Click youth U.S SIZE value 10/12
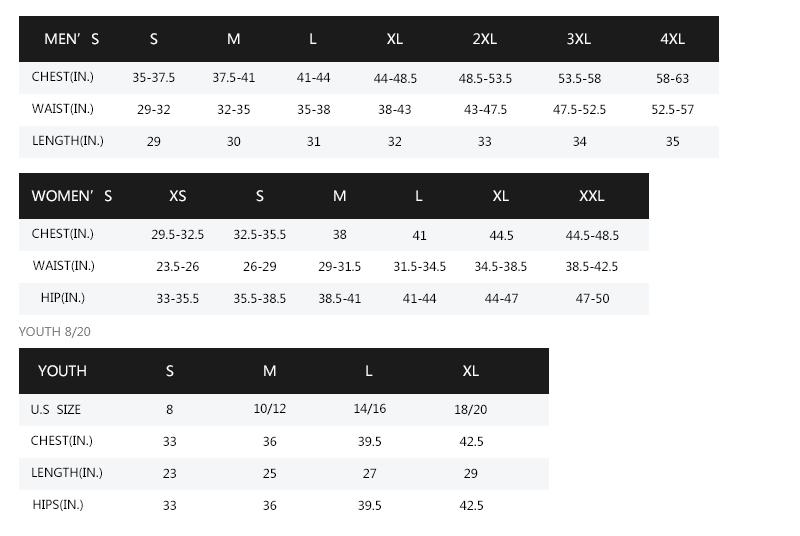The image size is (800, 536). click(269, 409)
